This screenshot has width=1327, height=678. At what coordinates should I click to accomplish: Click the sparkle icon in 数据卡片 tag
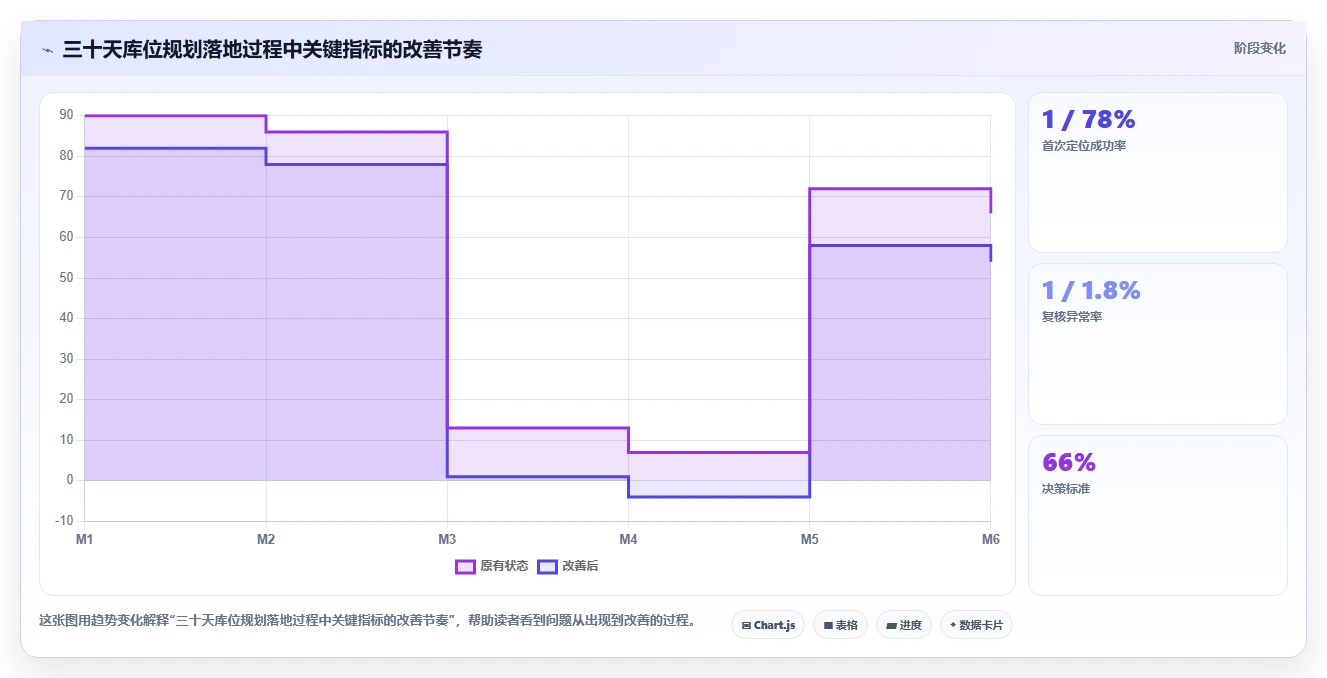[x=953, y=625]
